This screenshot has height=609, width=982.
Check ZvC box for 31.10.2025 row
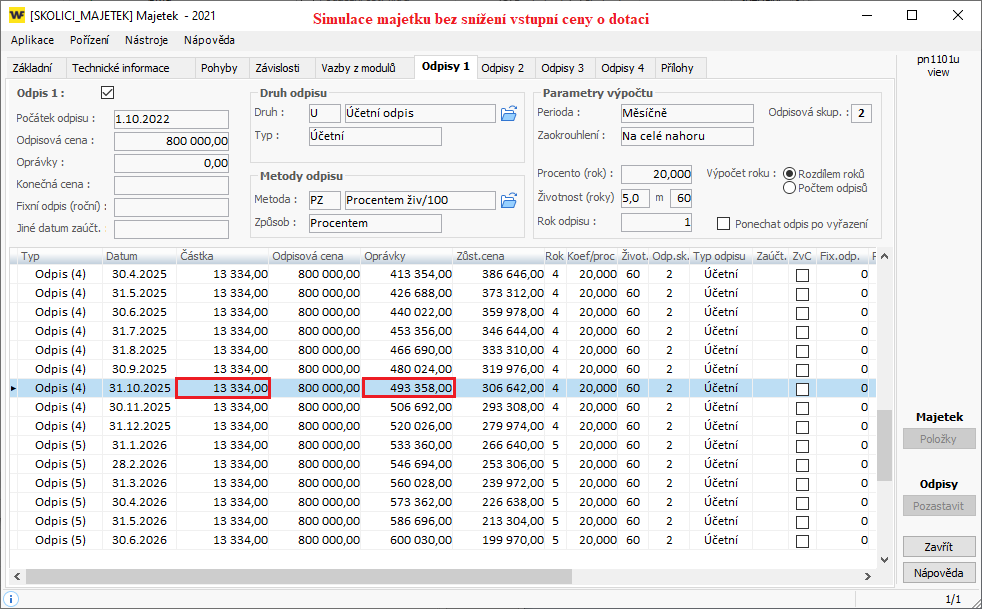(802, 389)
